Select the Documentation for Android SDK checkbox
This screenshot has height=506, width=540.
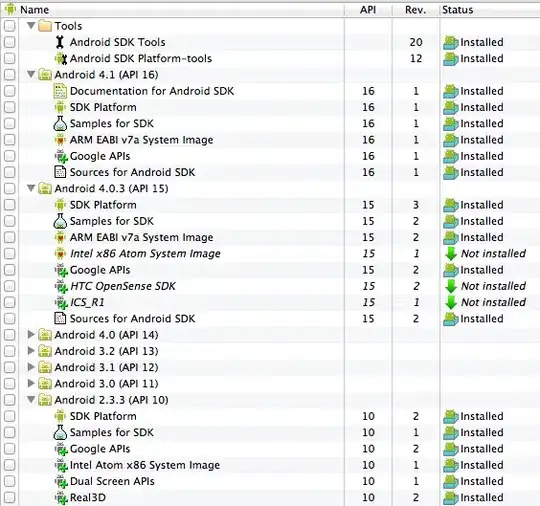(10, 91)
